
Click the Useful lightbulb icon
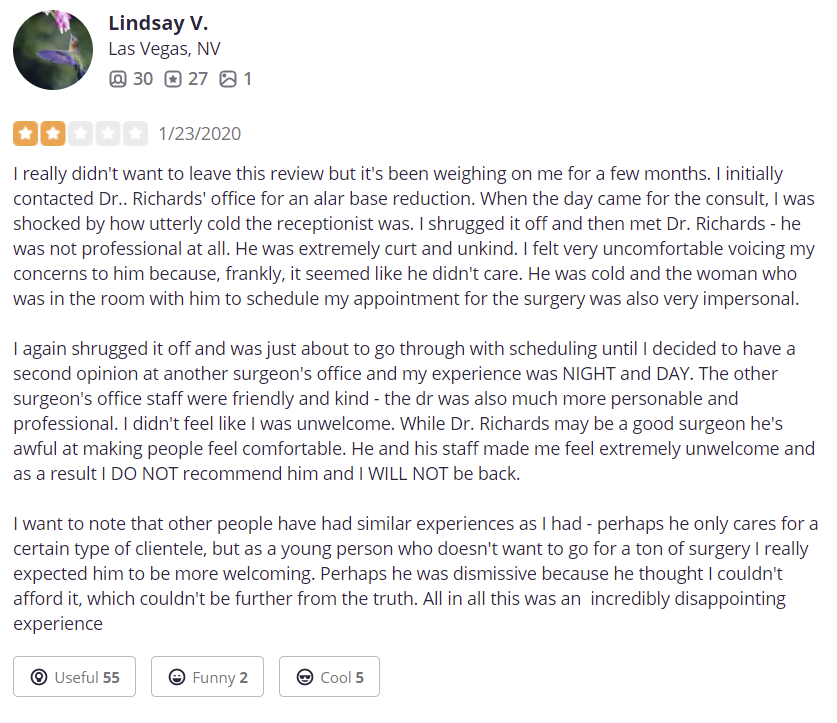point(39,677)
